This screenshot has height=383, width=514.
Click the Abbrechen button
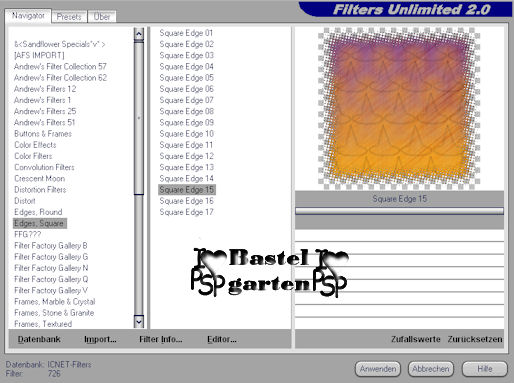[431, 369]
